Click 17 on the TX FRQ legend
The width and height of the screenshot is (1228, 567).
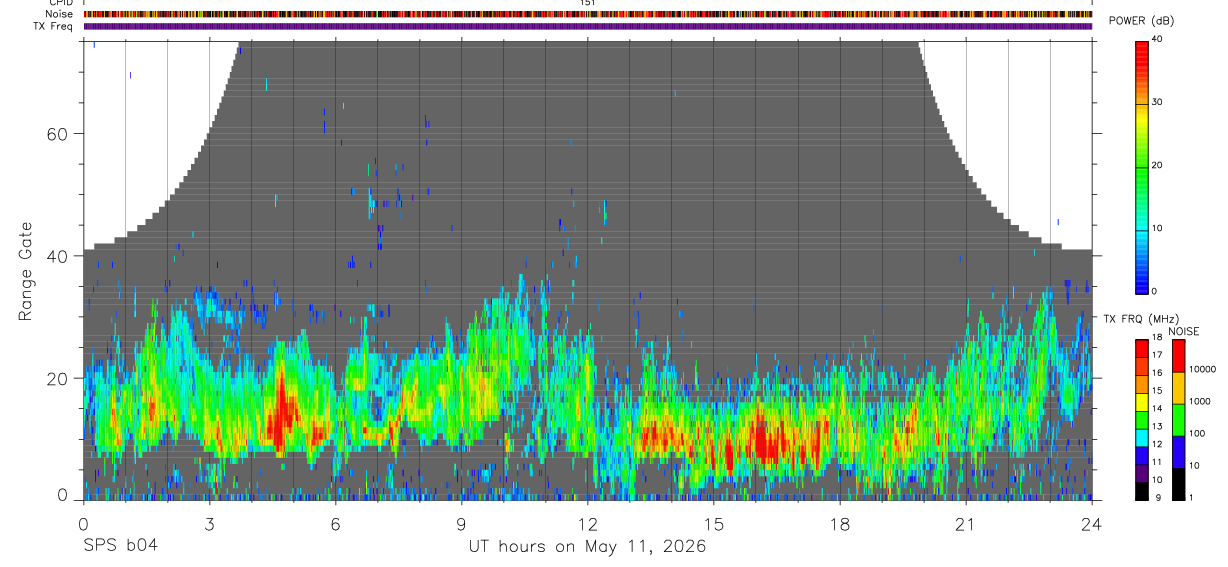(1157, 354)
